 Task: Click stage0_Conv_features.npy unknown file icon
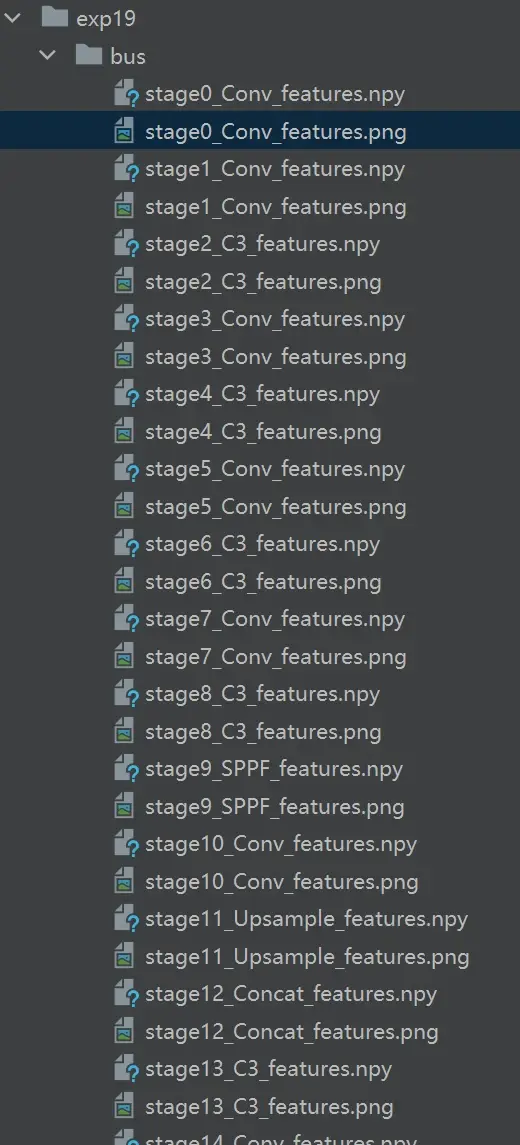[126, 94]
